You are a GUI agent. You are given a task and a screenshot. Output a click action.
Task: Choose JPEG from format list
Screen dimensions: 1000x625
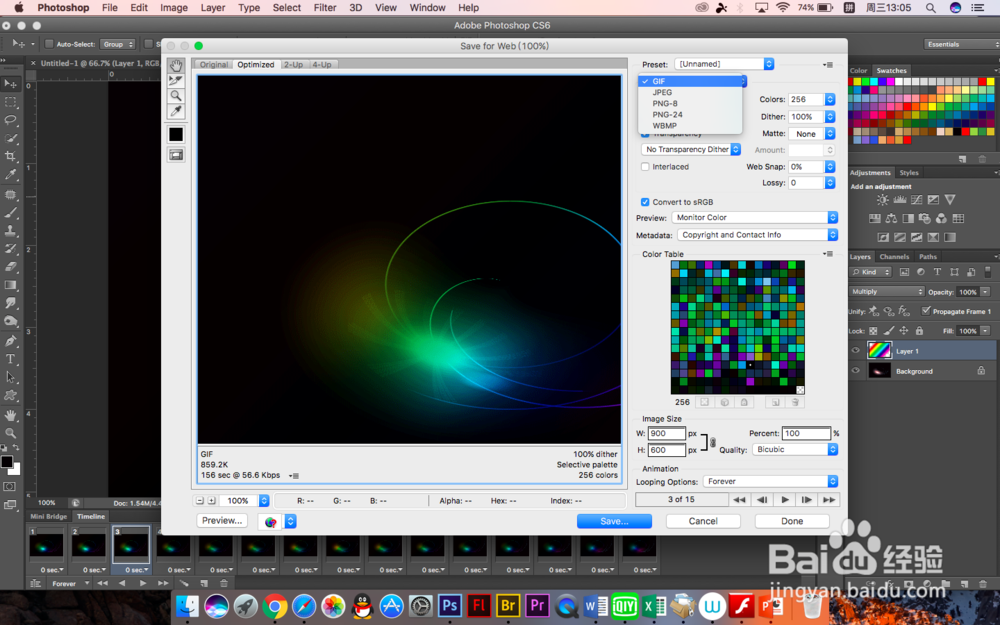tap(662, 92)
